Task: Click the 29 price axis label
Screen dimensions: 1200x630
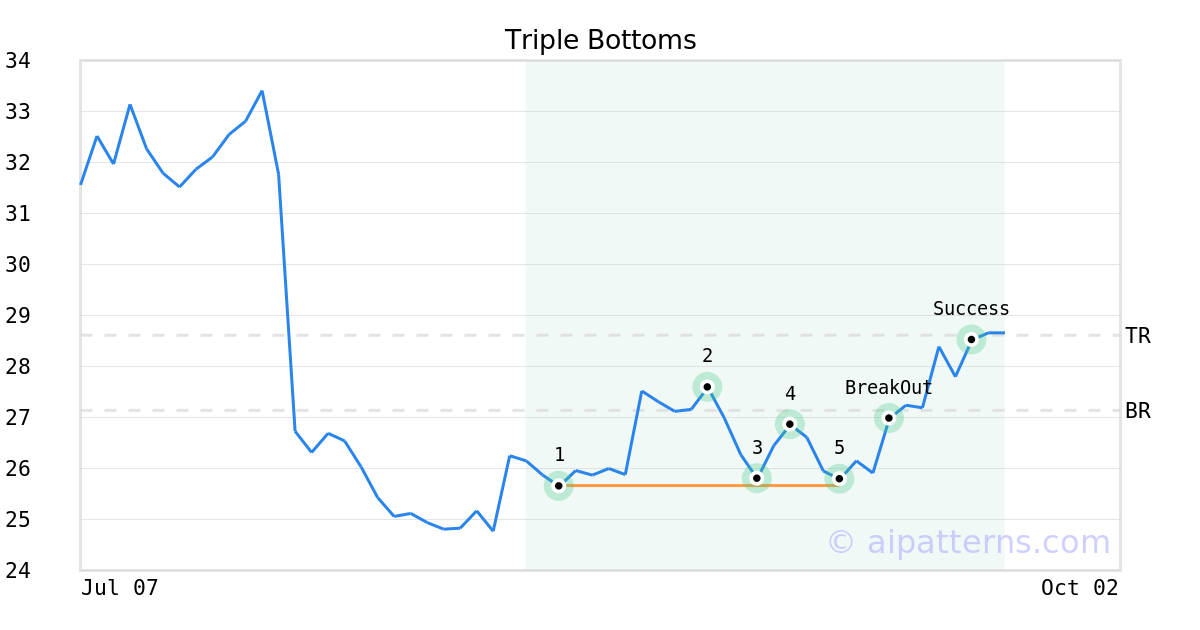Action: [18, 316]
